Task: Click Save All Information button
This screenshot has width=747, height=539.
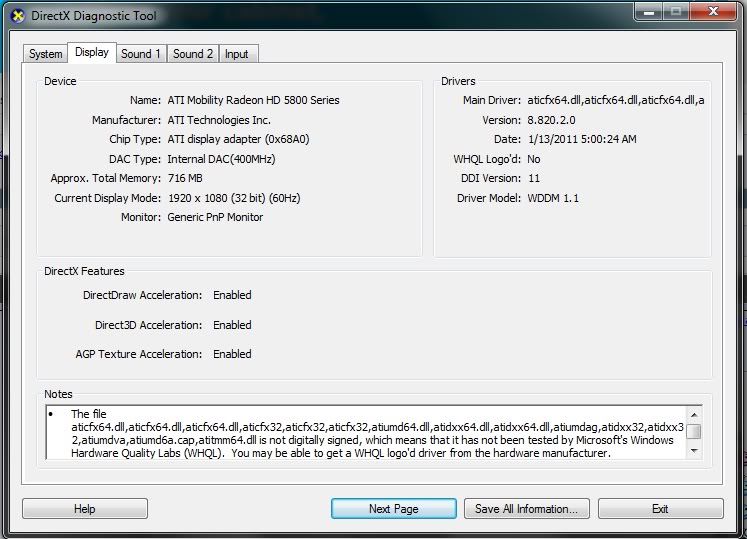Action: 526,509
